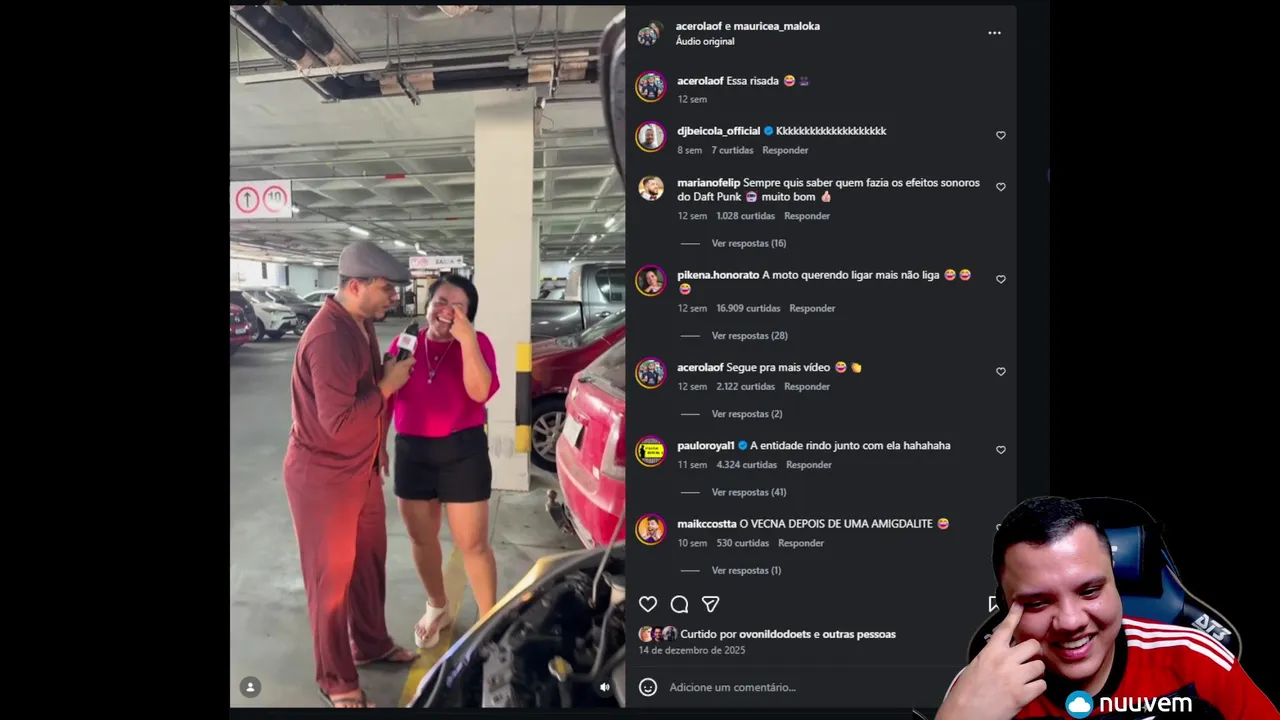Mute the video with speaker icon

click(604, 687)
